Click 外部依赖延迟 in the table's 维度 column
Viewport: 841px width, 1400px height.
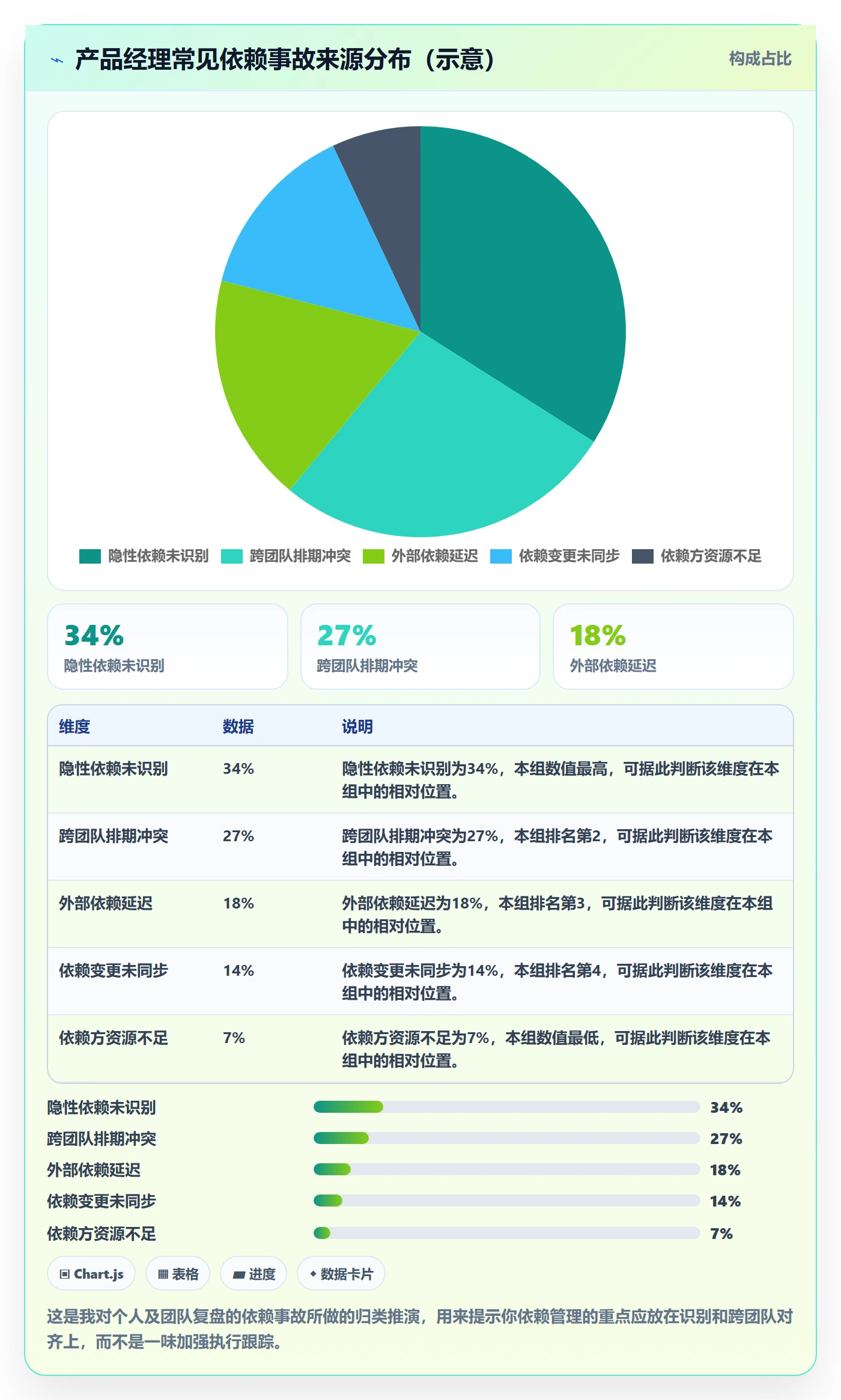pos(106,903)
